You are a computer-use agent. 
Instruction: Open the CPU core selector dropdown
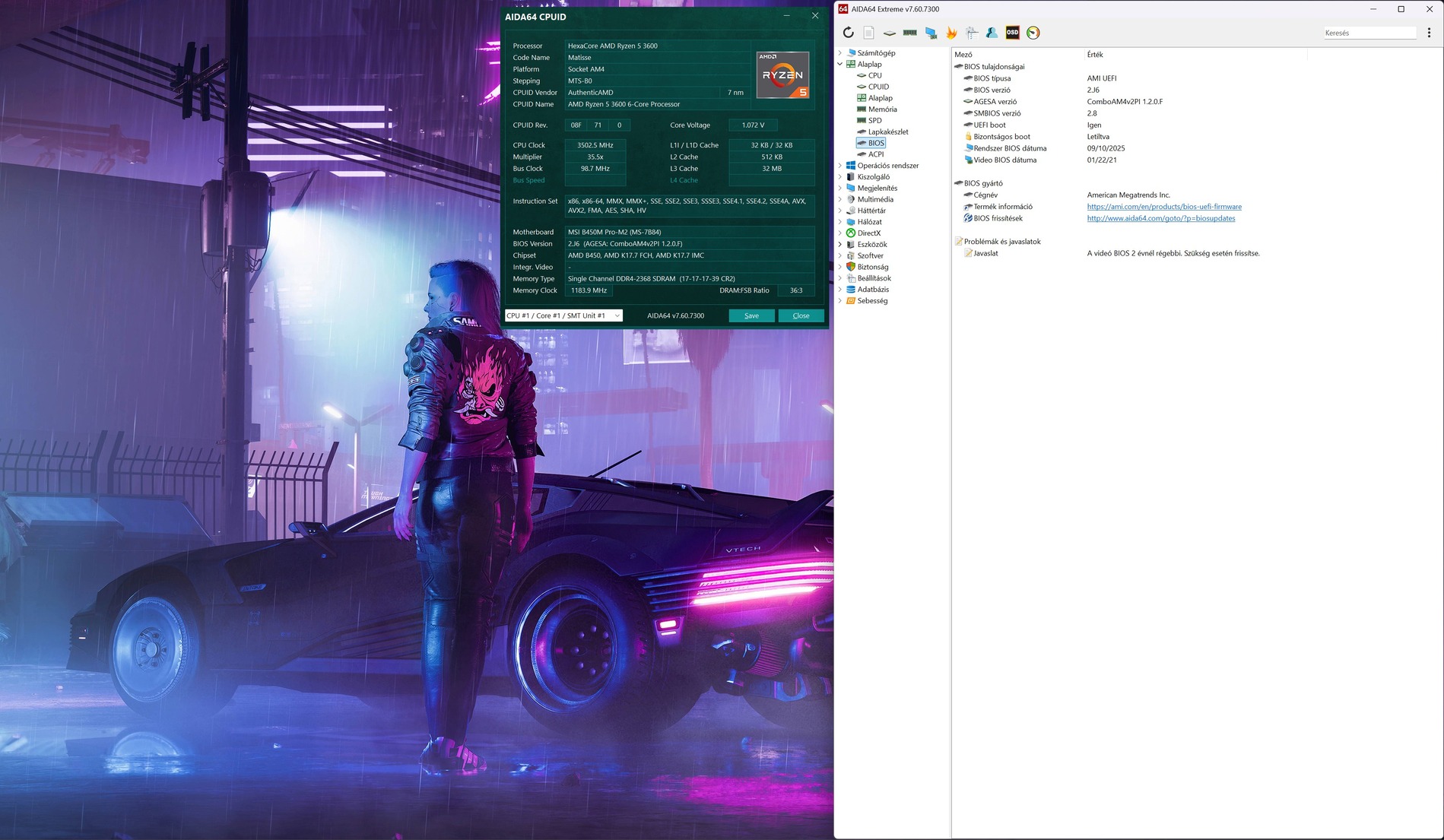563,315
